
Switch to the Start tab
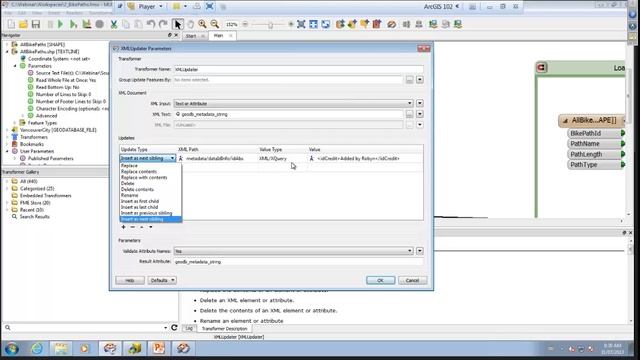point(194,36)
